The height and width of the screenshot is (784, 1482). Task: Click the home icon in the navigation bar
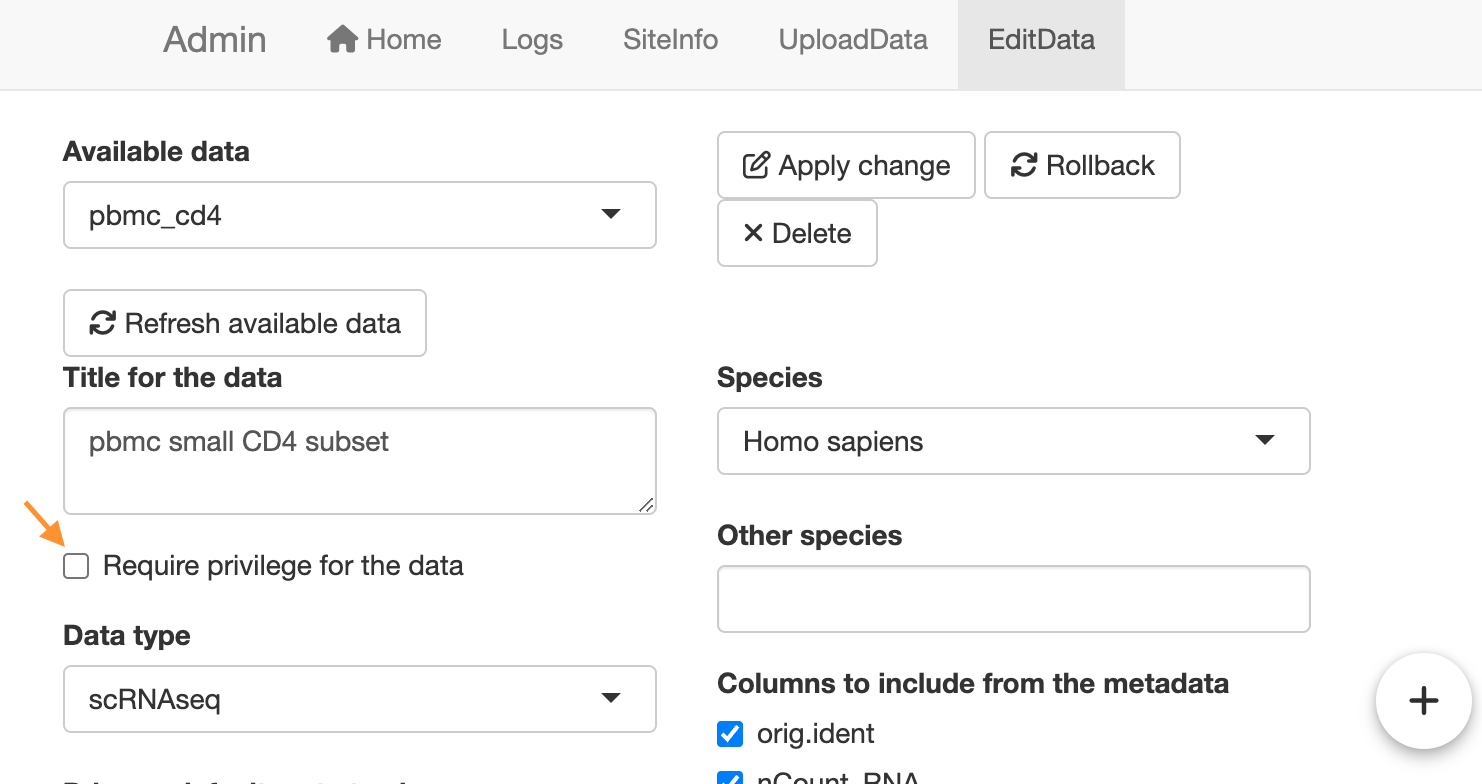tap(344, 38)
